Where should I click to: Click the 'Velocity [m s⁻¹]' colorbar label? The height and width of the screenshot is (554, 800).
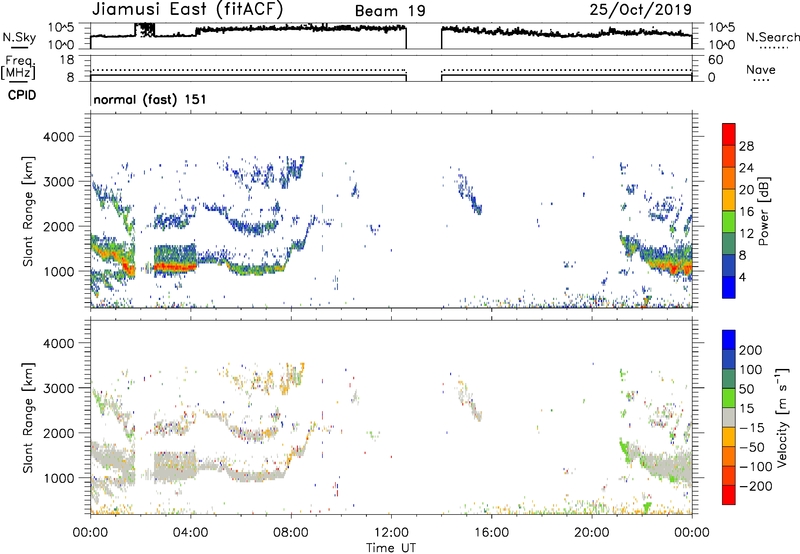tap(782, 417)
